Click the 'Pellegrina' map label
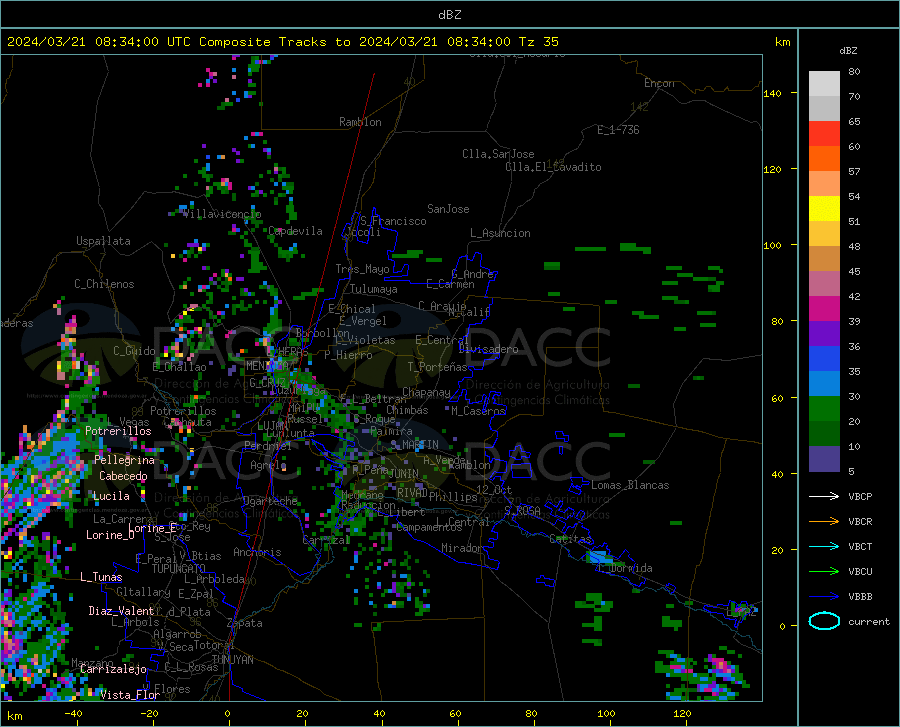This screenshot has height=727, width=900. pos(124,460)
